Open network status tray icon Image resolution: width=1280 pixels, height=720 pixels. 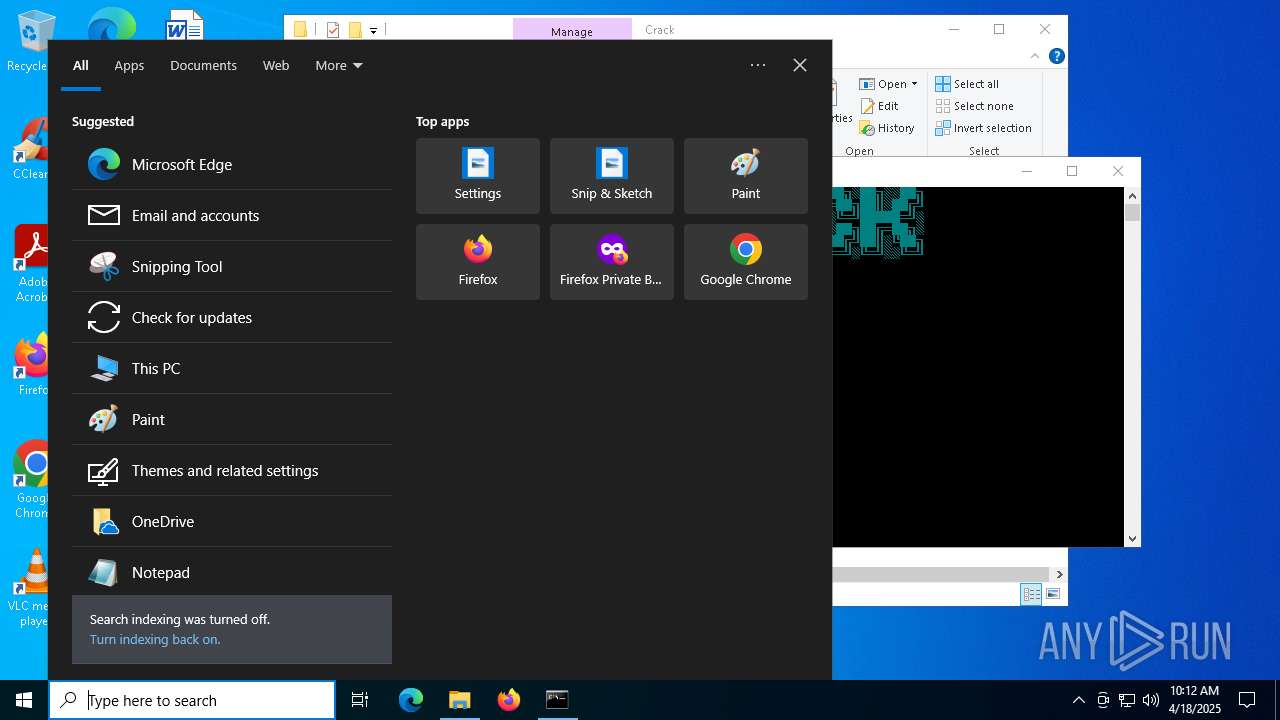pyautogui.click(x=1127, y=700)
